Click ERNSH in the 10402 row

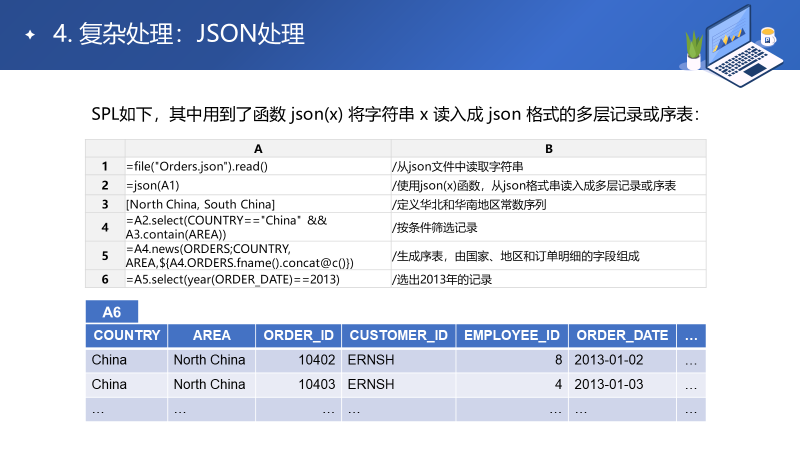click(x=398, y=360)
